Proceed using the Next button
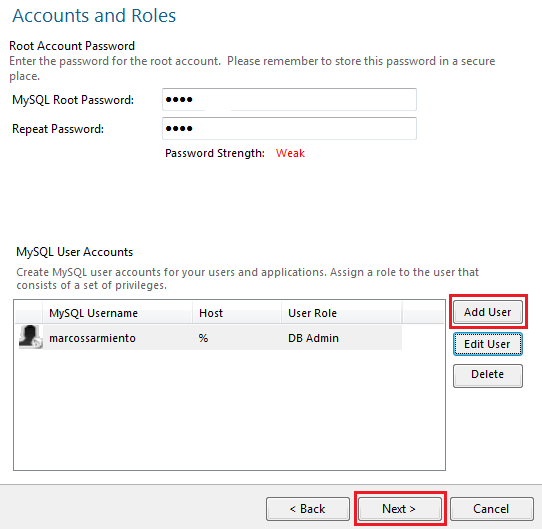The image size is (542, 529). 400,509
